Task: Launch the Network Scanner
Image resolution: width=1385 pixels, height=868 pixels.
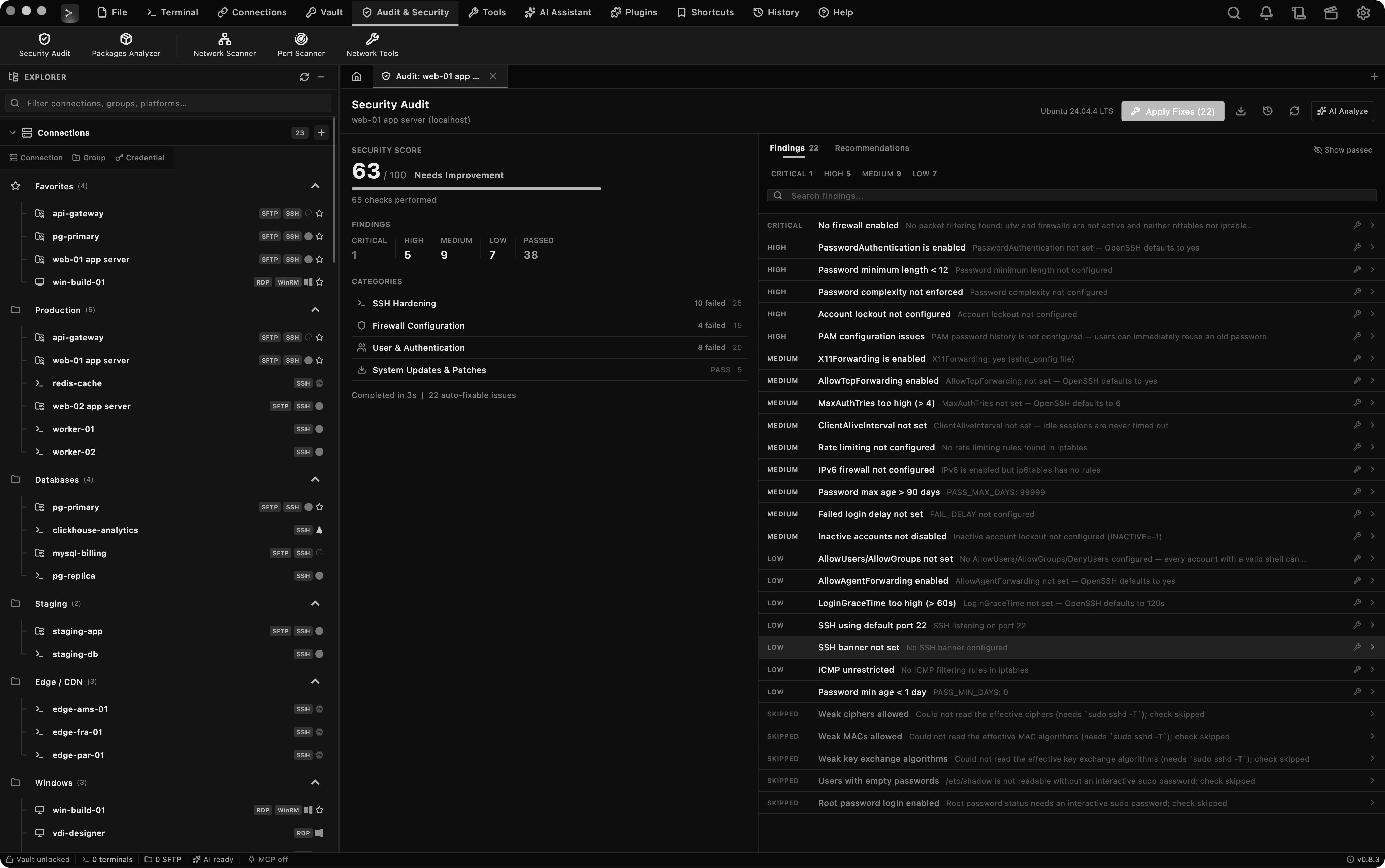Action: pyautogui.click(x=225, y=45)
